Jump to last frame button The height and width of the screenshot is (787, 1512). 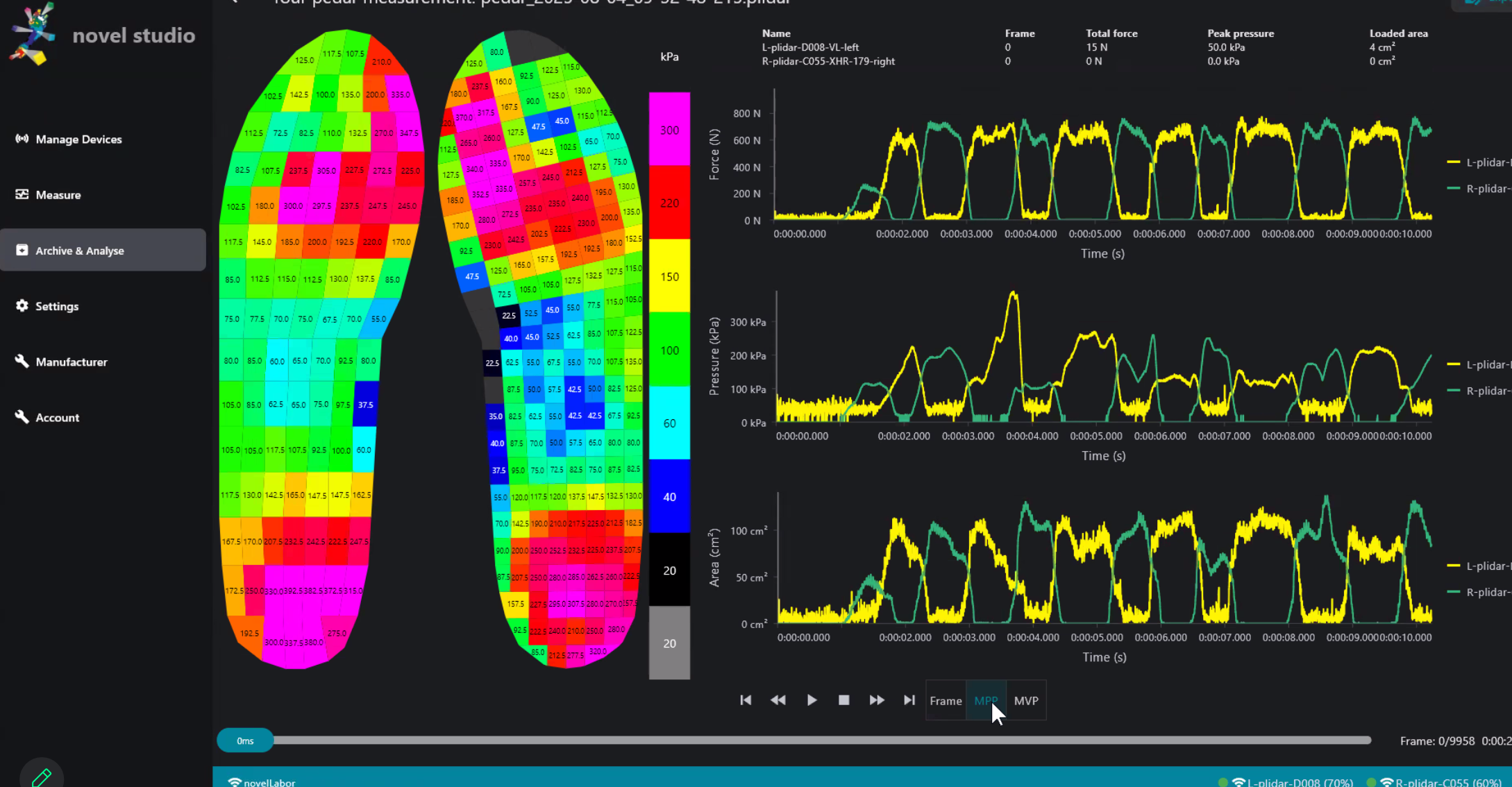pyautogui.click(x=909, y=700)
